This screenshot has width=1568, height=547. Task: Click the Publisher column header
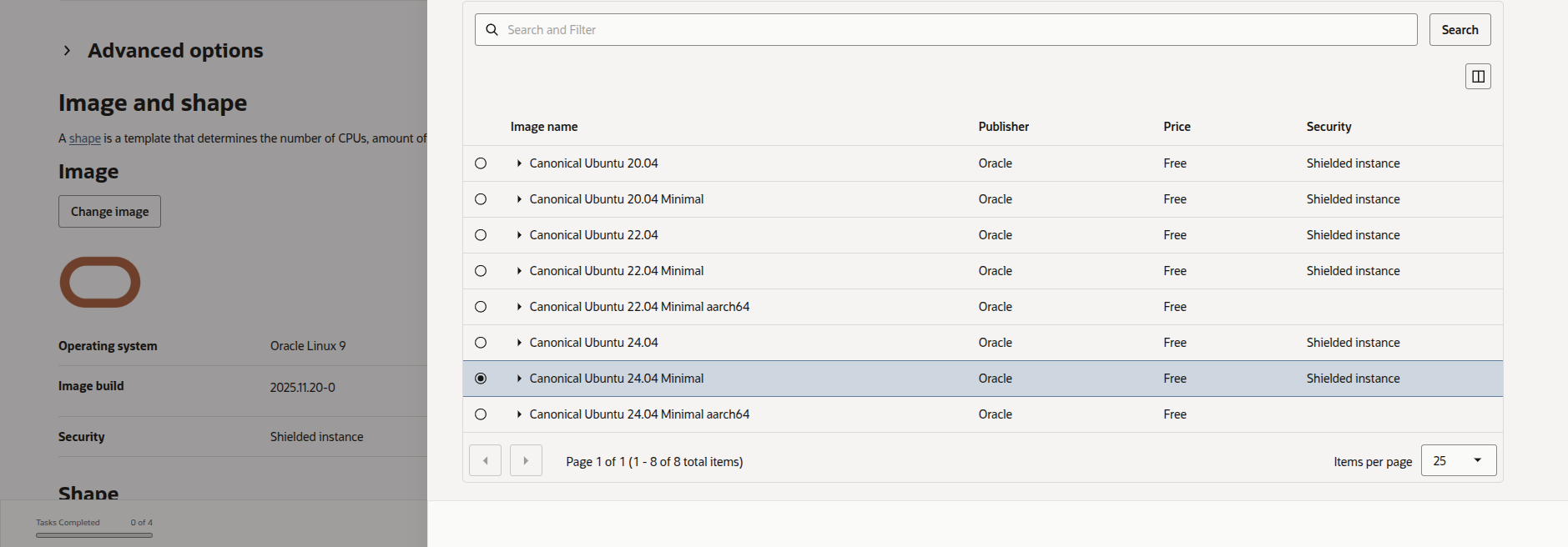[1004, 127]
